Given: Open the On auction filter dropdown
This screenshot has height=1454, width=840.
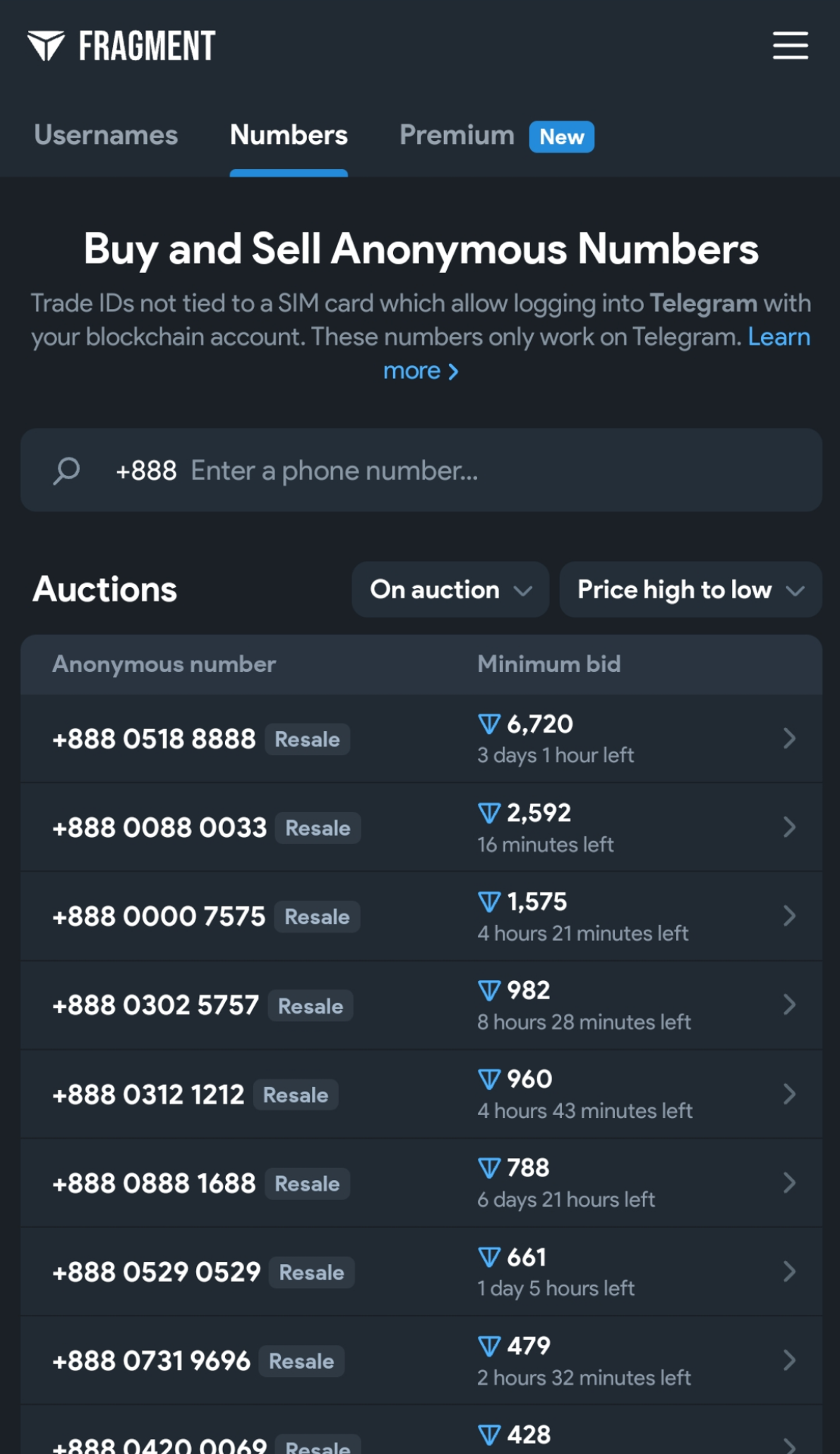Looking at the screenshot, I should [x=450, y=590].
